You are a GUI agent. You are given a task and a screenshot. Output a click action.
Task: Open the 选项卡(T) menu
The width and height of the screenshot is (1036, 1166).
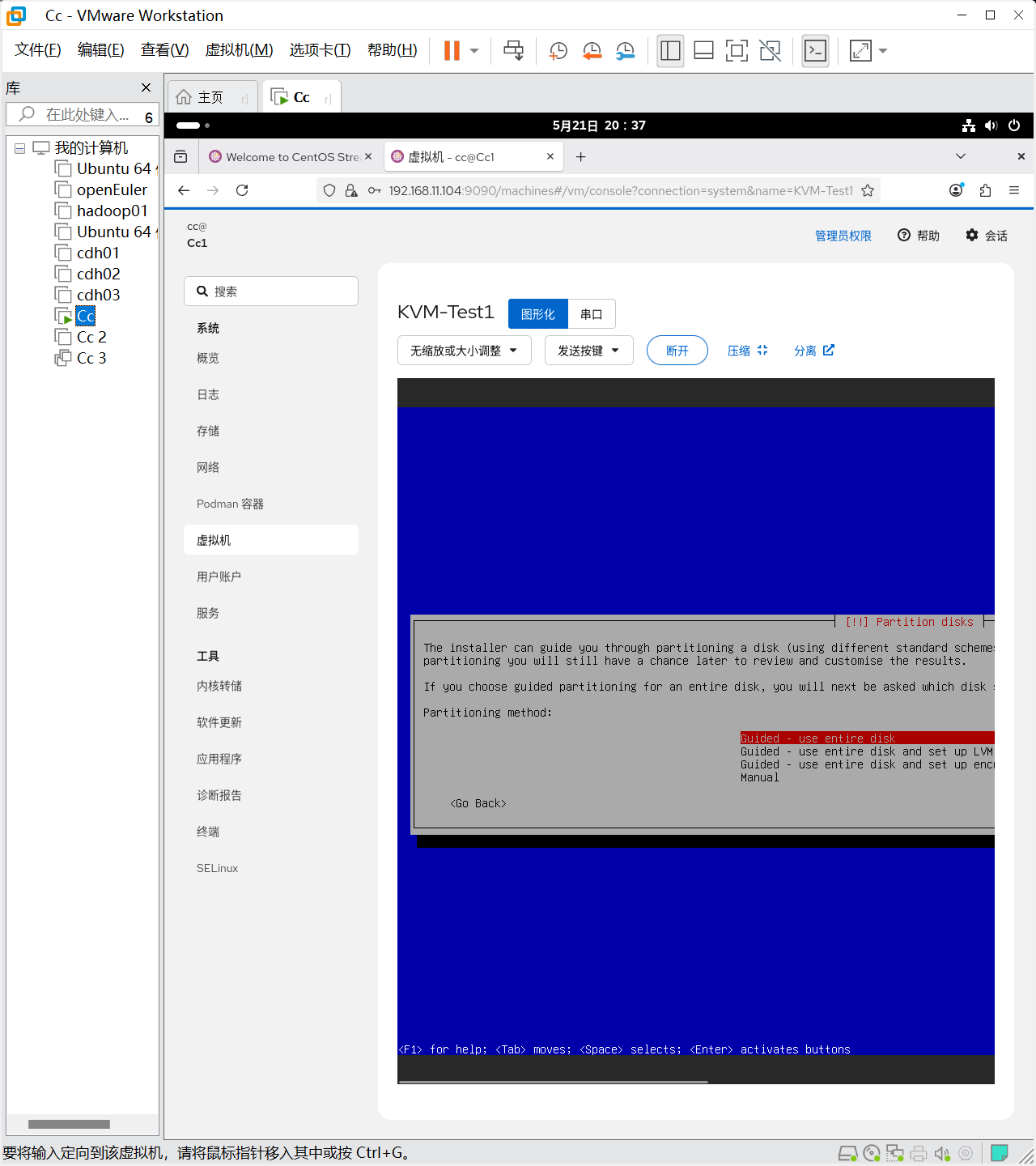point(320,50)
